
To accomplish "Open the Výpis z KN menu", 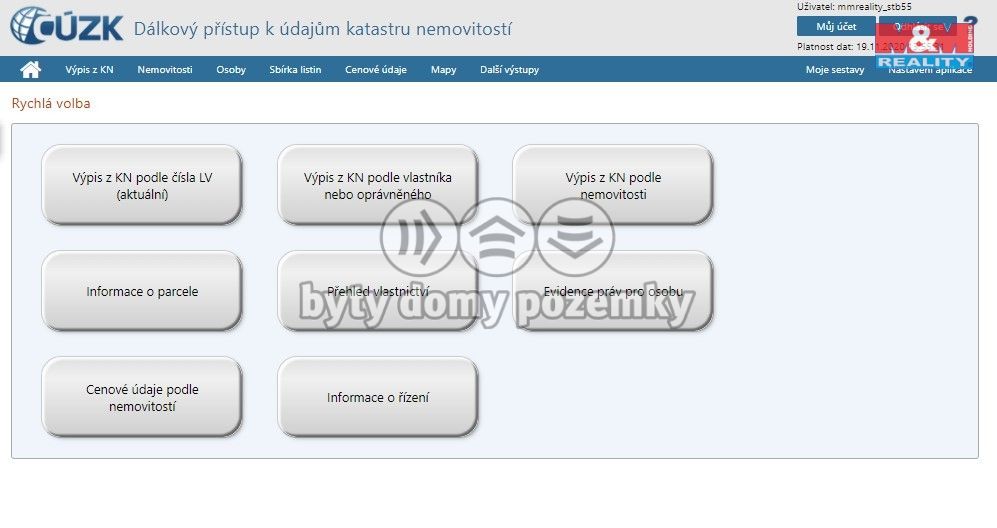I will 89,69.
